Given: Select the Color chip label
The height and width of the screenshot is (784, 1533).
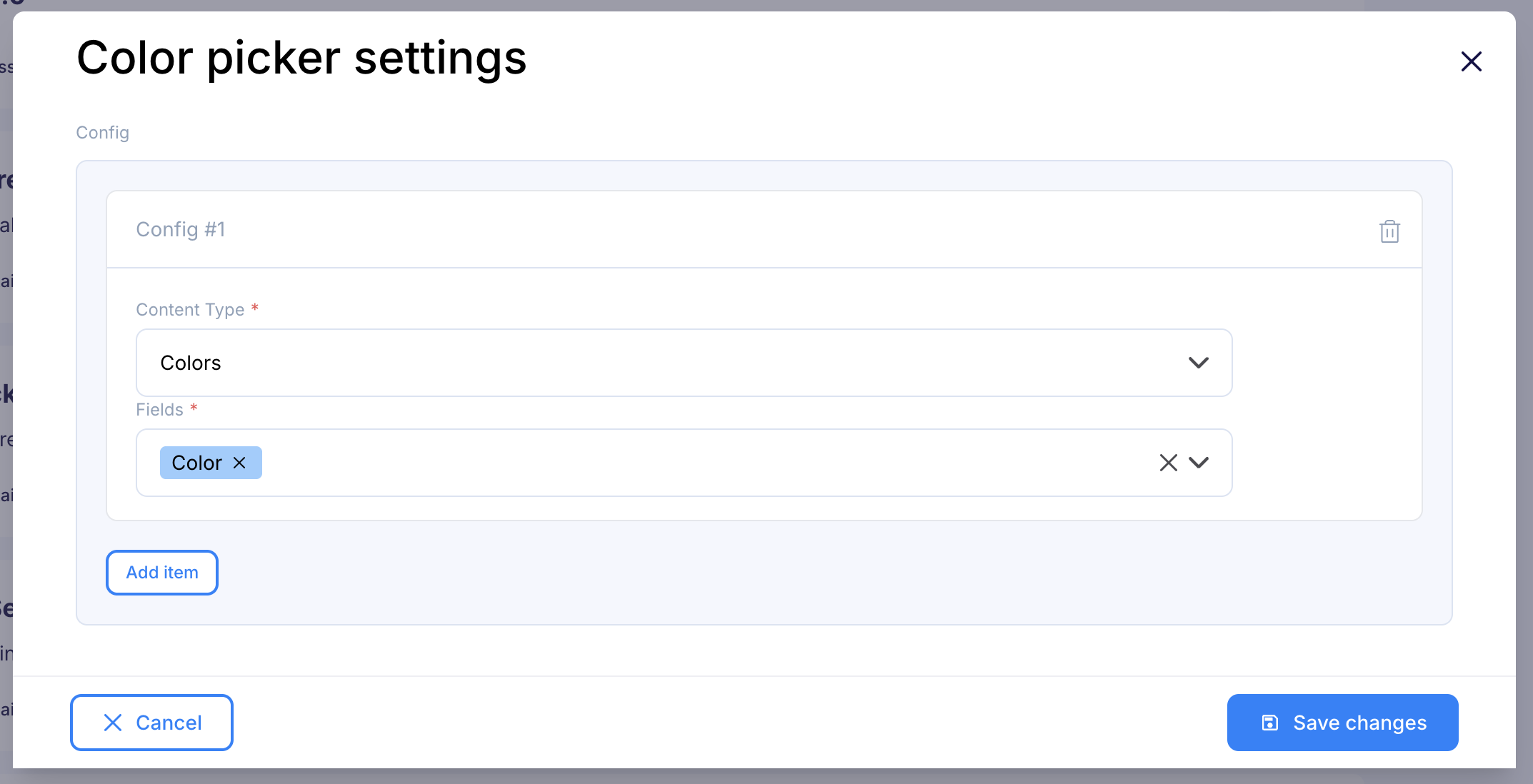Looking at the screenshot, I should pos(196,463).
